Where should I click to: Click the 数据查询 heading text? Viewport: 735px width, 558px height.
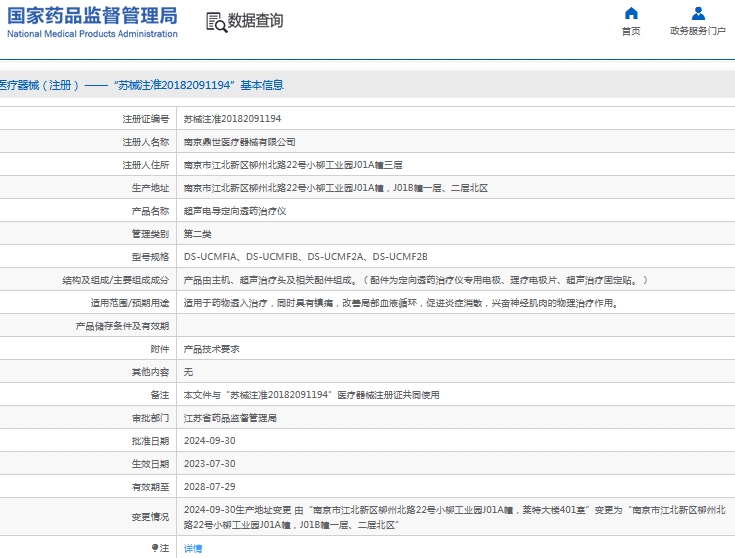tap(255, 21)
